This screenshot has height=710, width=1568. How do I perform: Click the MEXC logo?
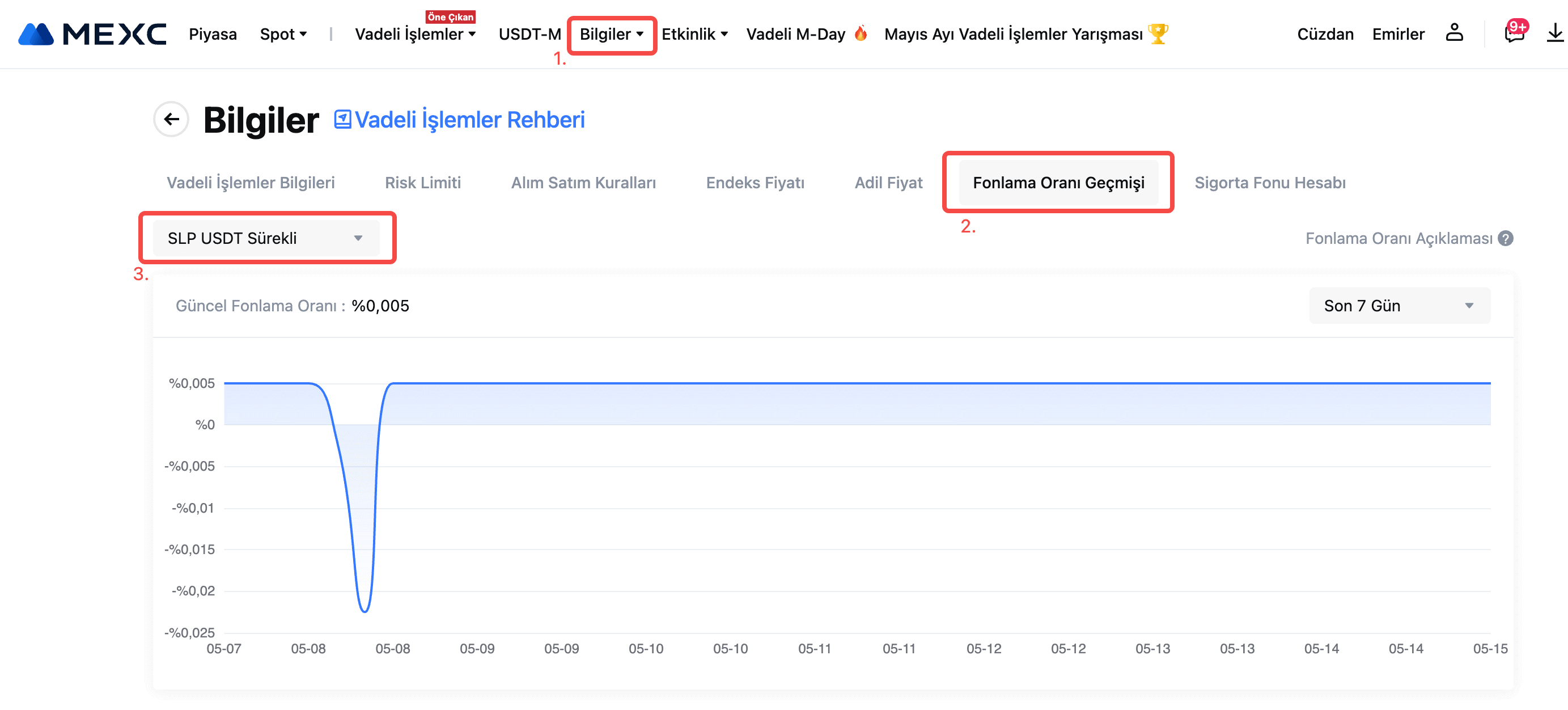pyautogui.click(x=92, y=34)
